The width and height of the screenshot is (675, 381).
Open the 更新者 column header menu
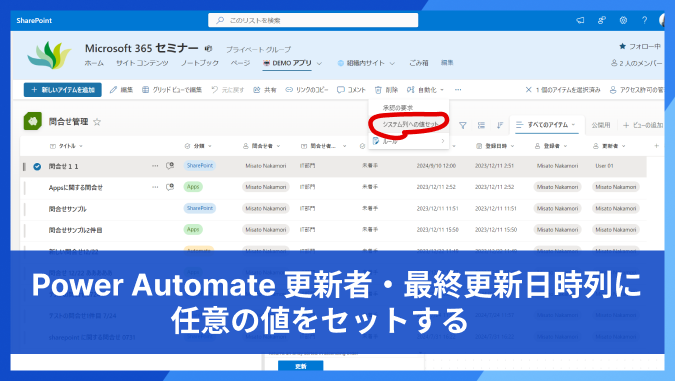pos(610,146)
